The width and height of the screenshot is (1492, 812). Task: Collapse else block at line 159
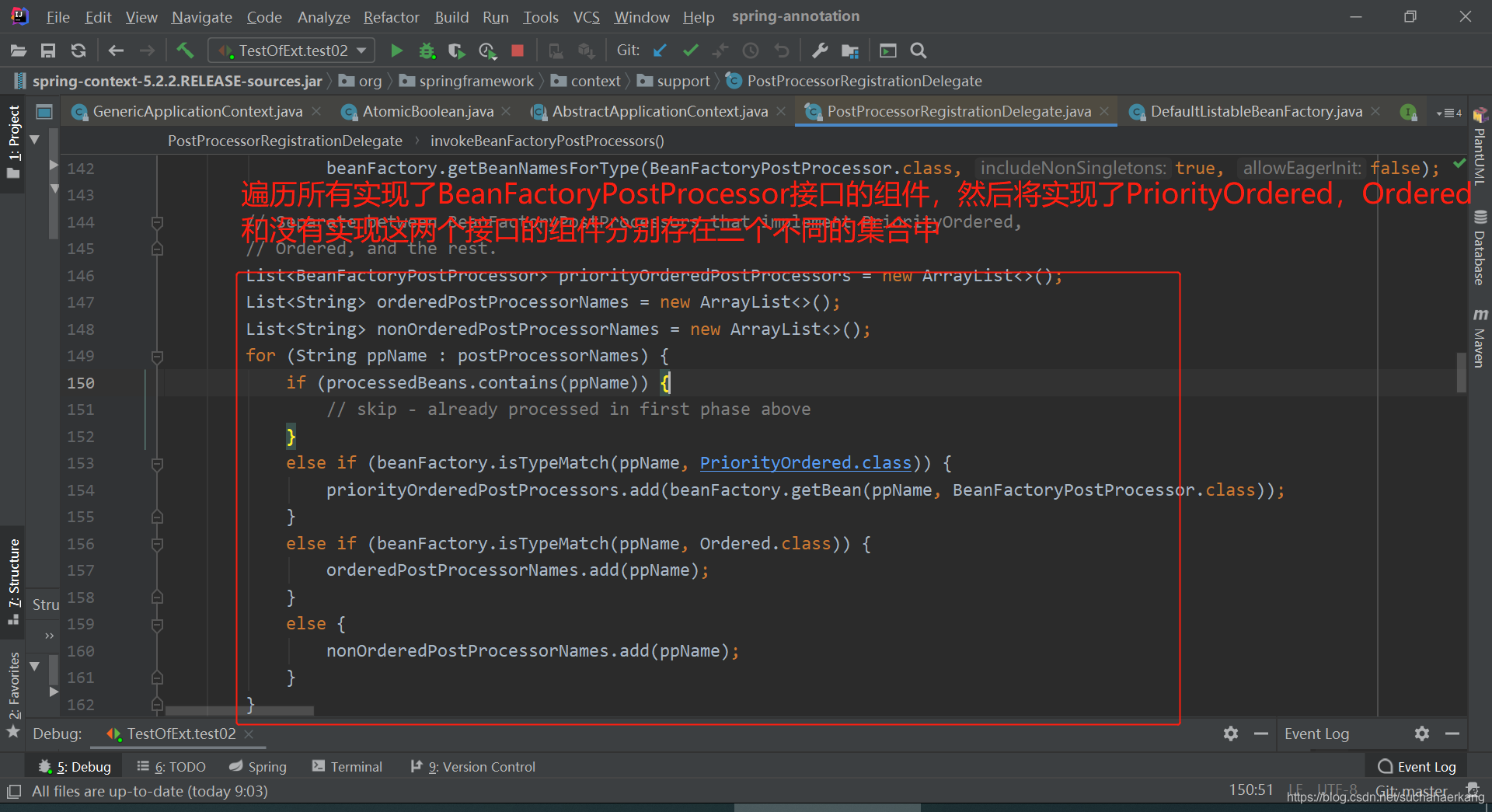157,625
